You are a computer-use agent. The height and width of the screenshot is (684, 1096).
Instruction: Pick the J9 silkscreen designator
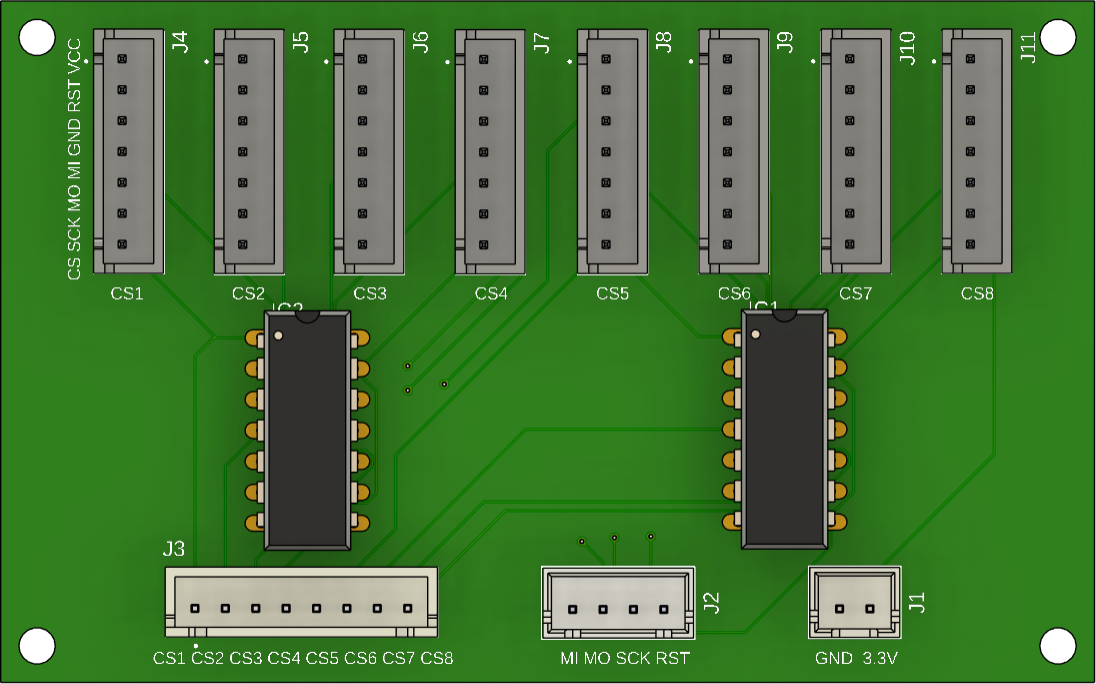tap(785, 42)
